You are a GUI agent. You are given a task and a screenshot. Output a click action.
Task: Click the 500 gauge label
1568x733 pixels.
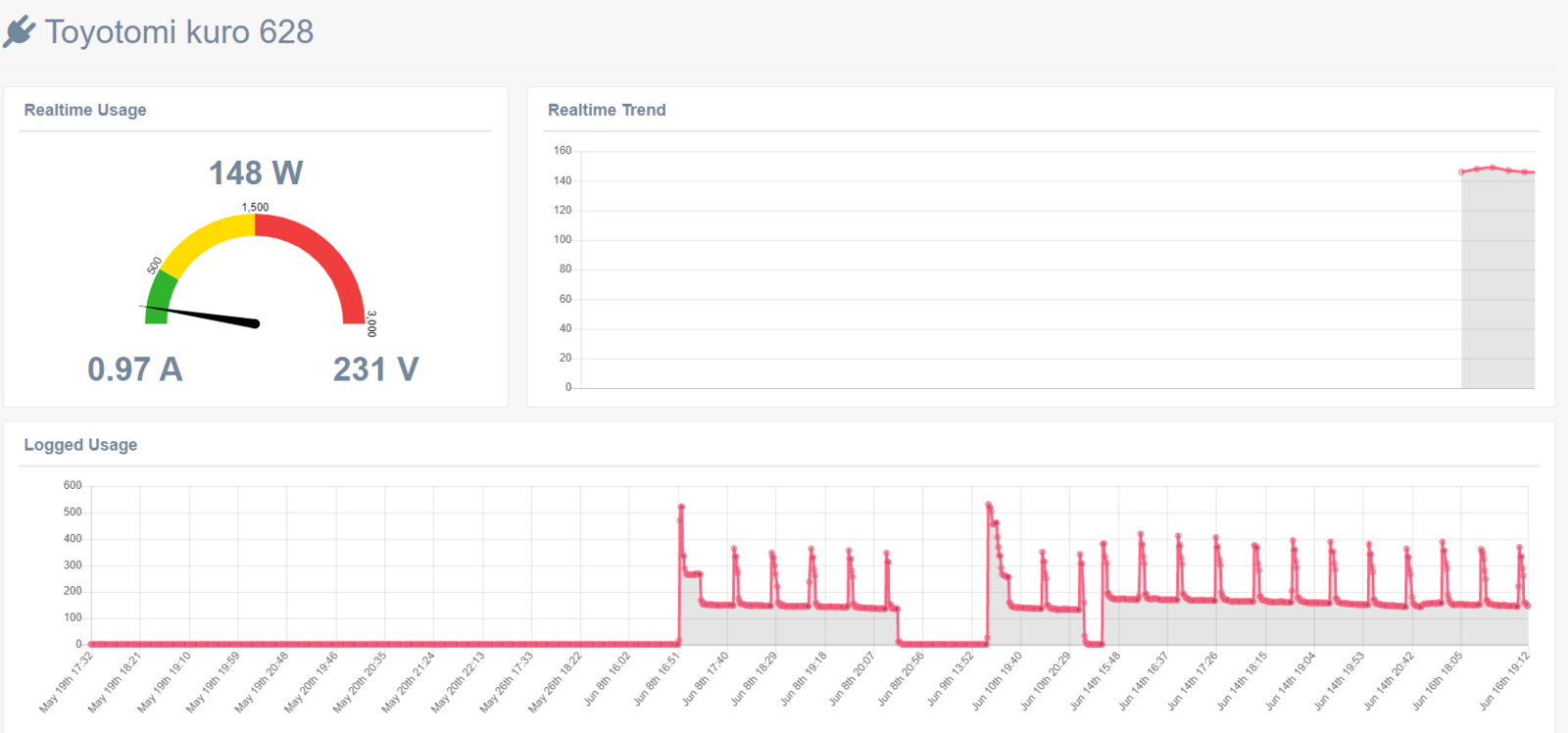[155, 267]
